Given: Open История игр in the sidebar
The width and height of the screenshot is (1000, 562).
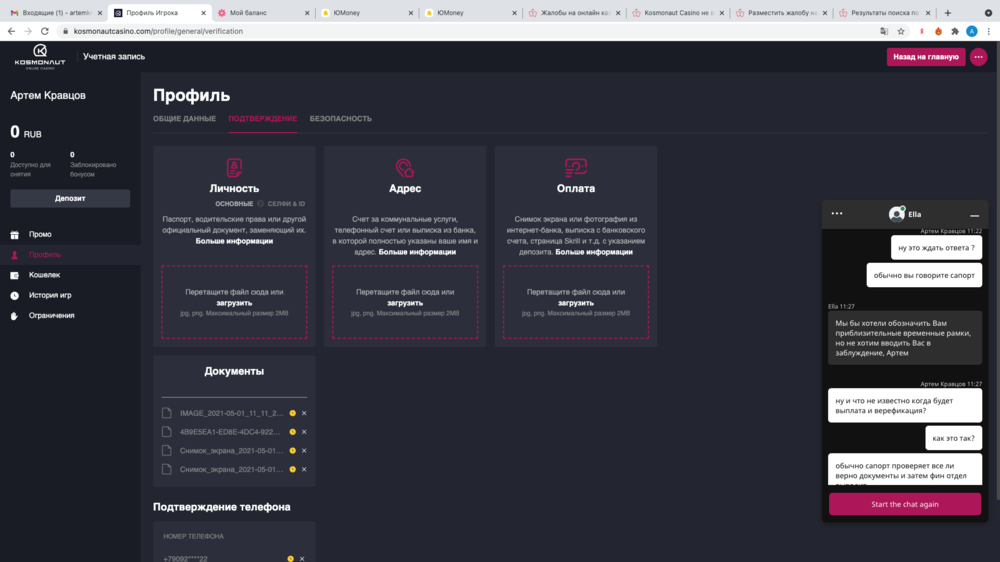Looking at the screenshot, I should (x=50, y=295).
